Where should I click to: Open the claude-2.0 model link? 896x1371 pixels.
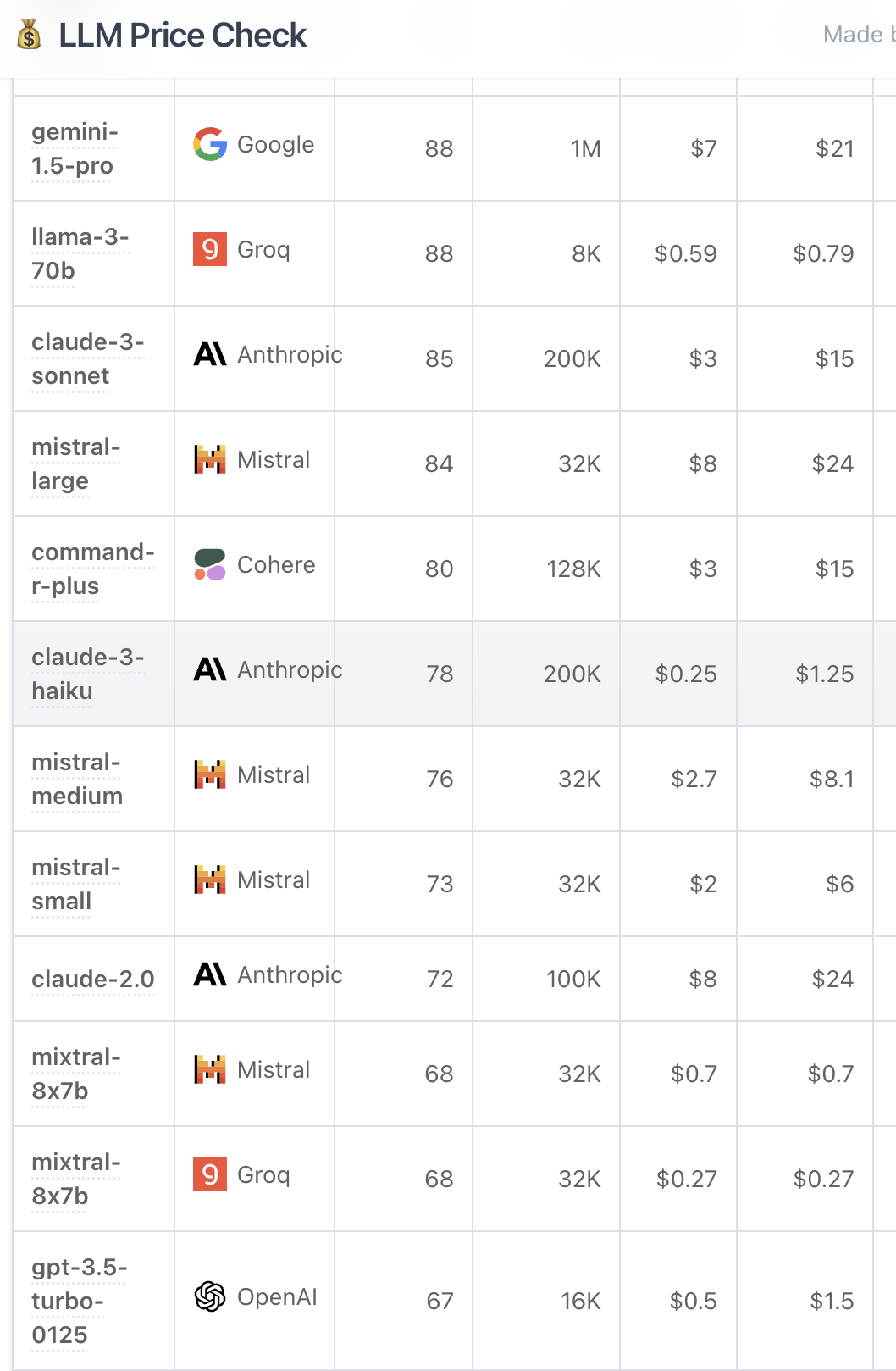click(x=93, y=979)
